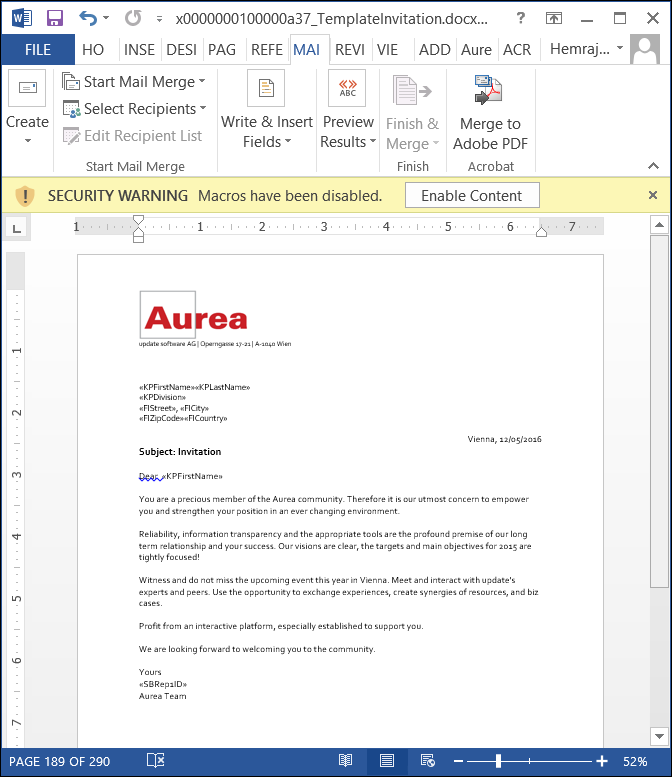Switch to Print Layout view
The image size is (672, 777).
(x=387, y=761)
